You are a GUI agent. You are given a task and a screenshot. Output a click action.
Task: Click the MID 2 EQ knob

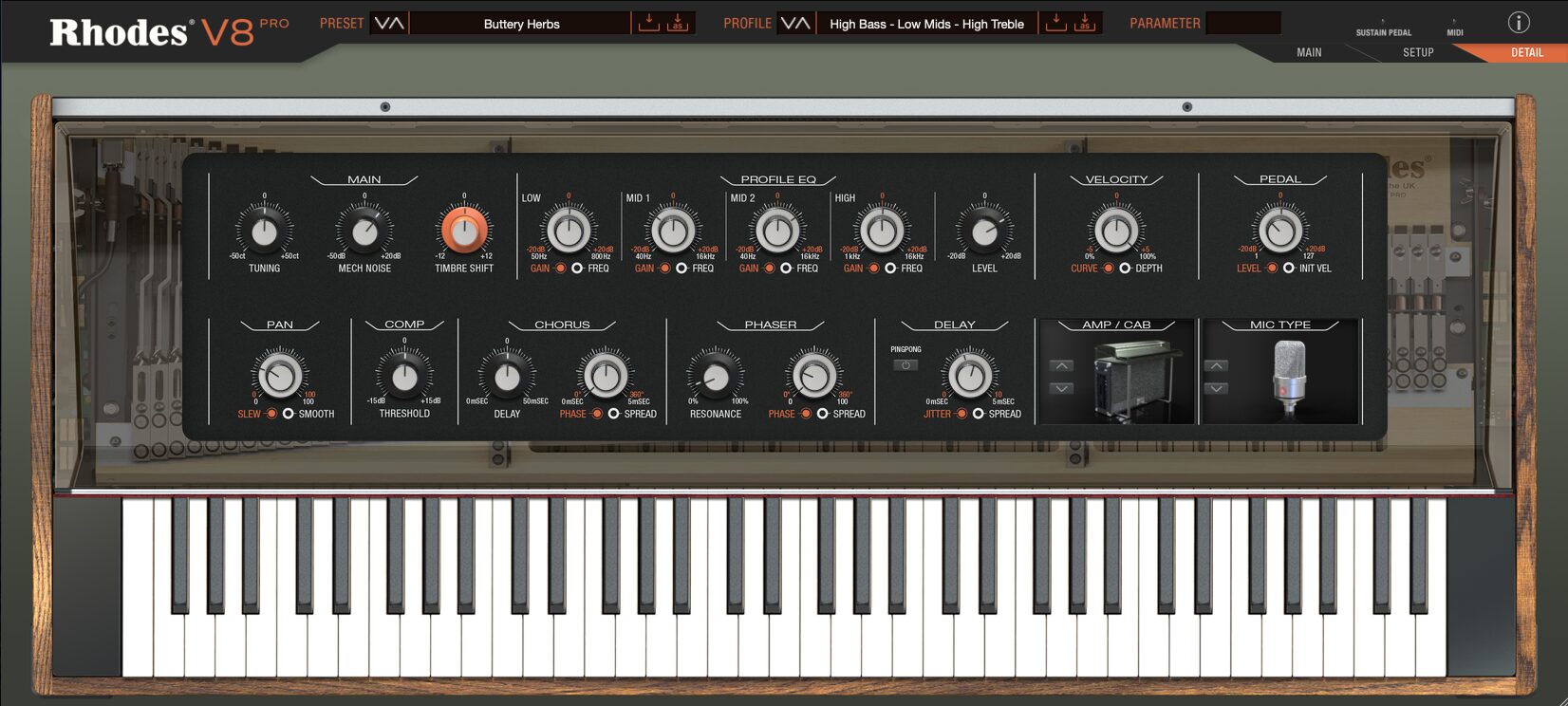(777, 230)
